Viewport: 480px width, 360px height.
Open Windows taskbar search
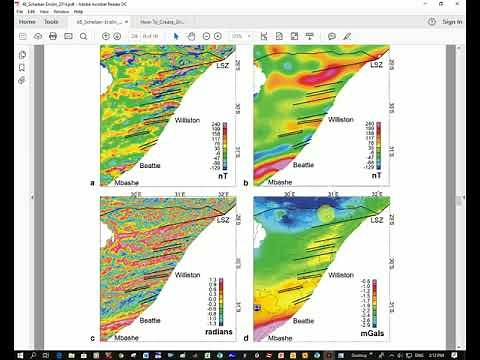(x=33, y=355)
